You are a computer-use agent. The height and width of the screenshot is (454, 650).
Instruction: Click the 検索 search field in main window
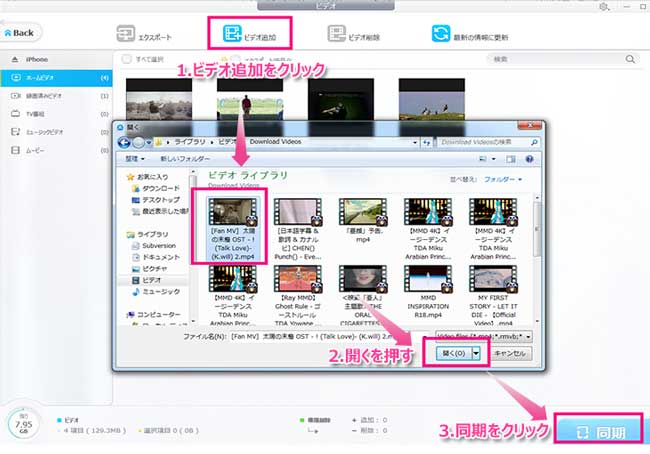(x=558, y=59)
